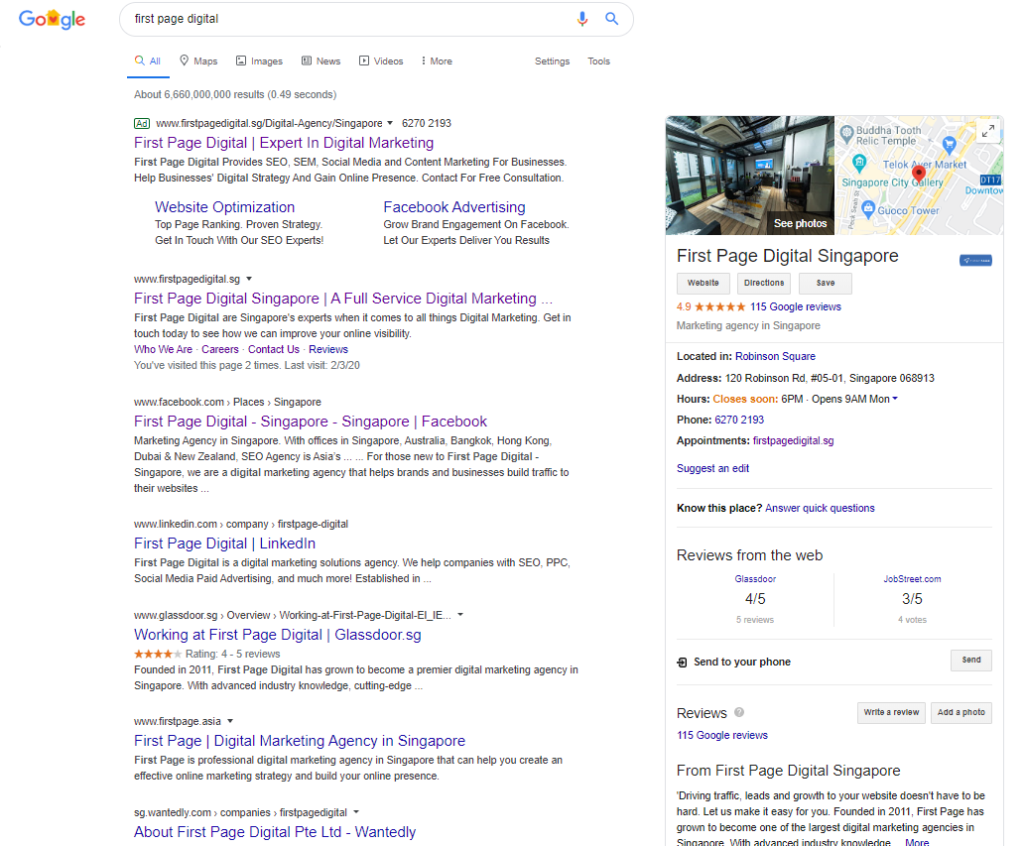The height and width of the screenshot is (846, 1024).
Task: Expand the map with the fullscreen arrows icon
Action: coord(988,131)
